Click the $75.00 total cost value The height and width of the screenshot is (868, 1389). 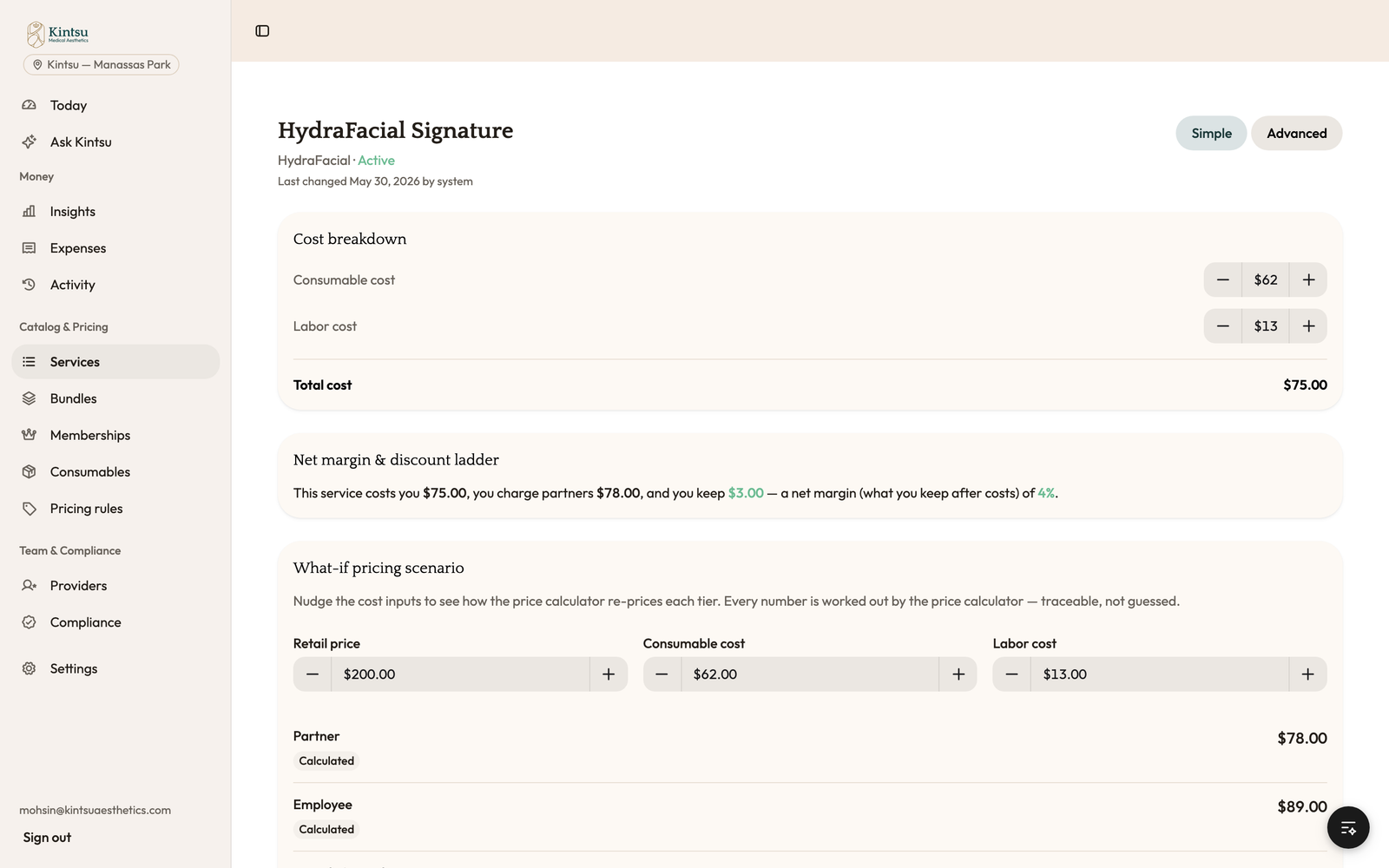click(1305, 385)
